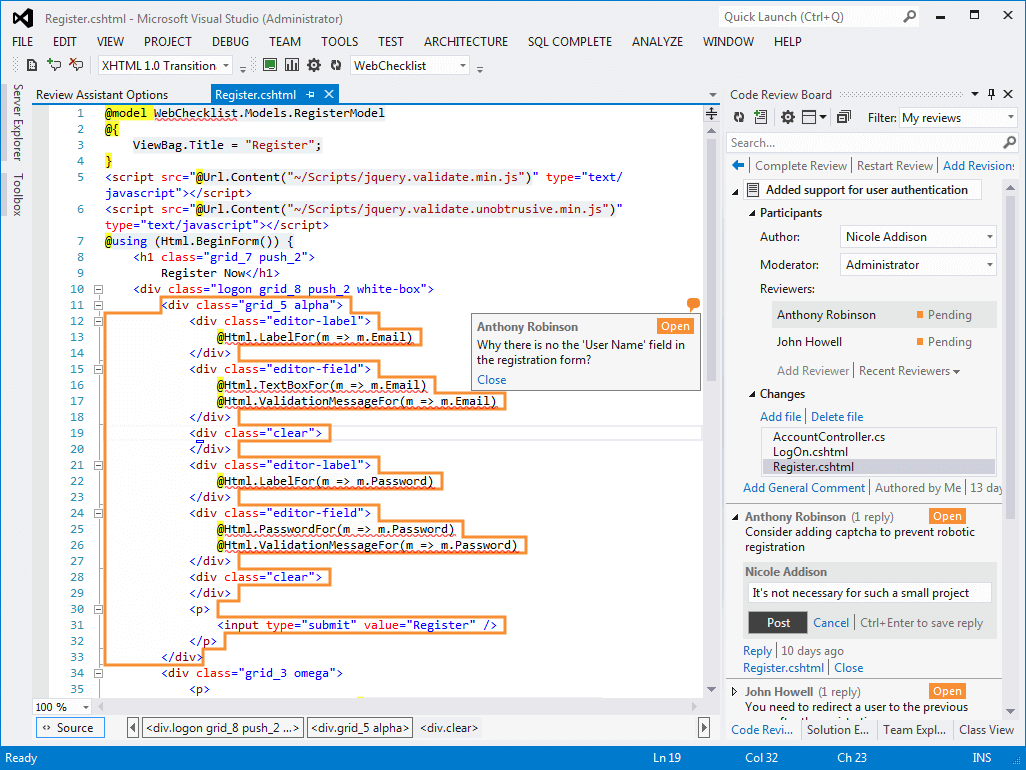Switch to Team Explorer bottom tab

click(914, 729)
